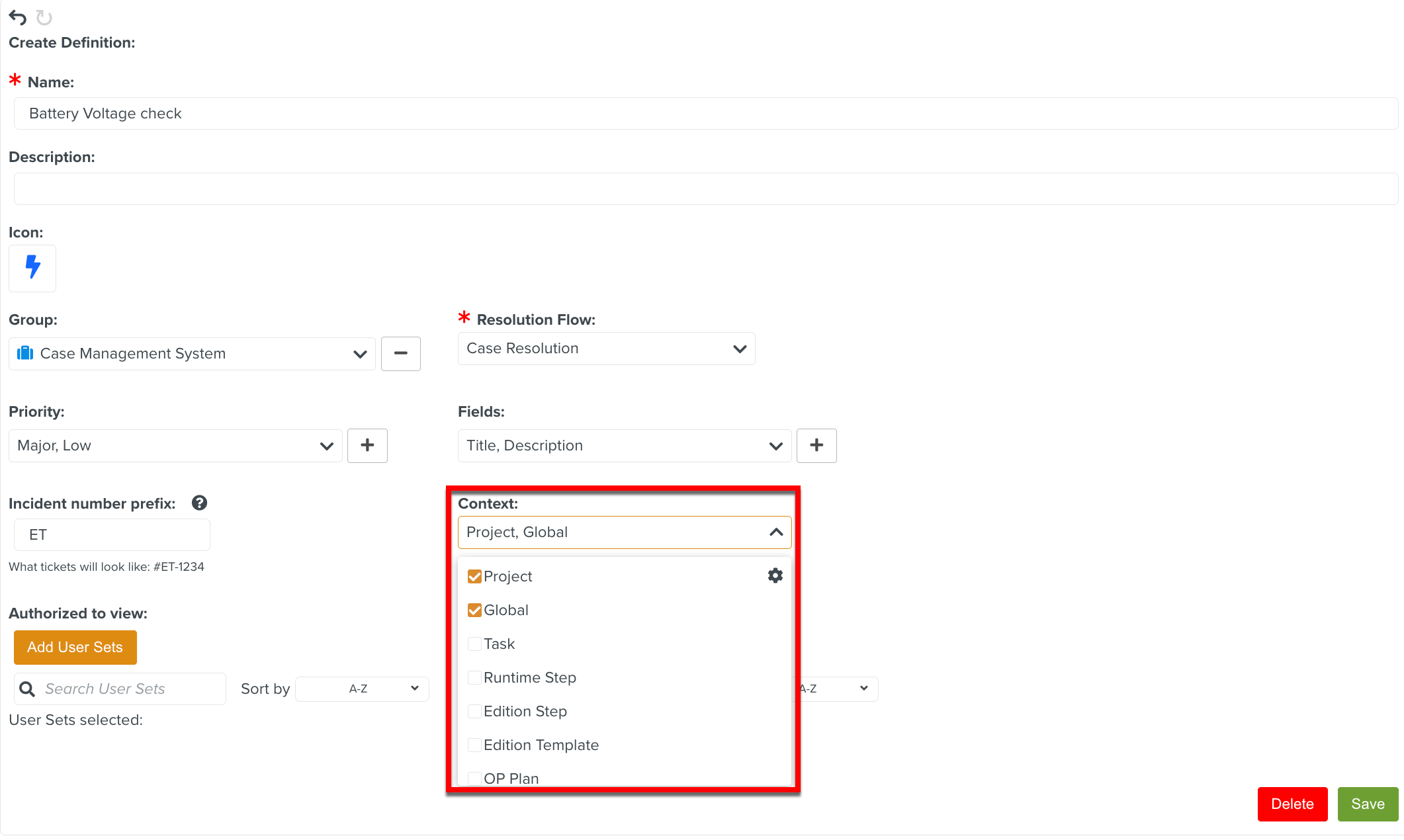Image resolution: width=1404 pixels, height=840 pixels.
Task: Click the undo arrow icon
Action: (x=18, y=18)
